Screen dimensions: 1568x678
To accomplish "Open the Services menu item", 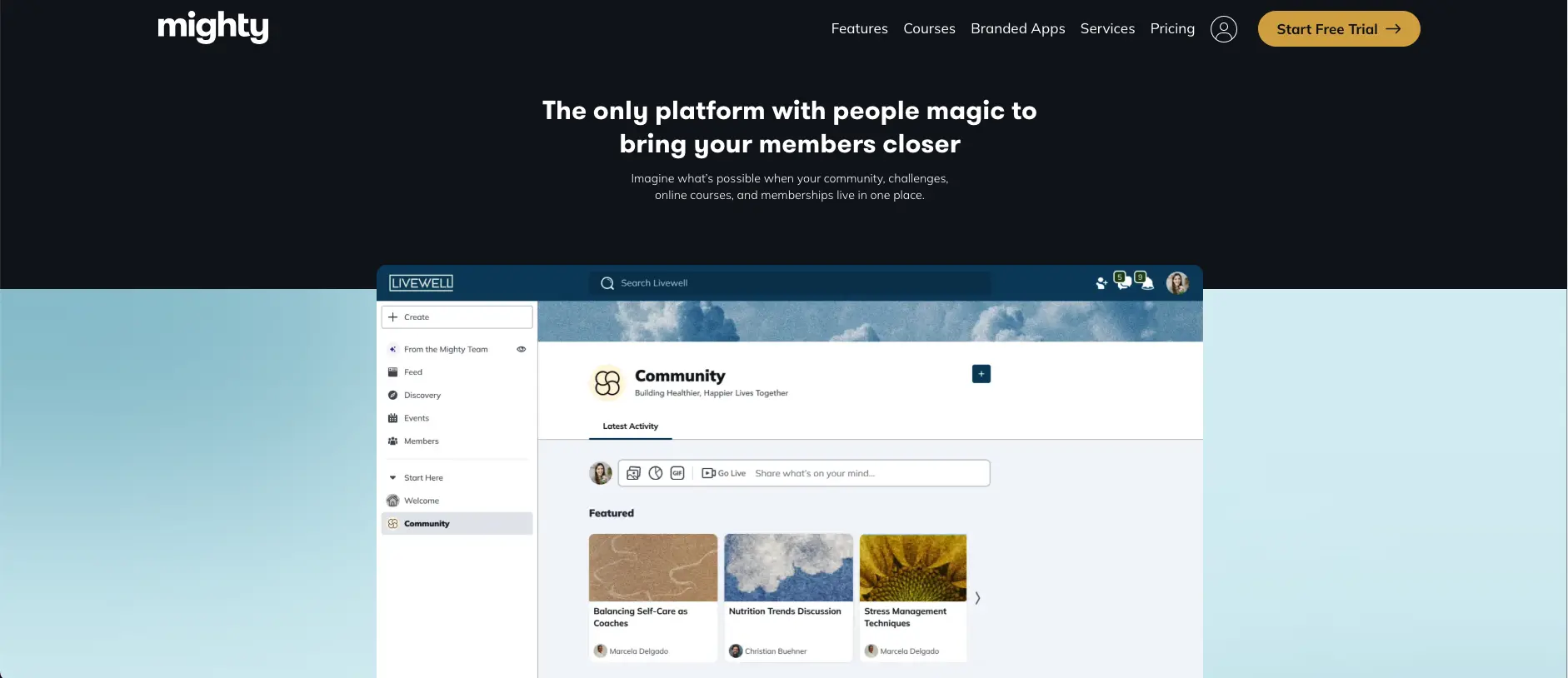I will [x=1107, y=28].
